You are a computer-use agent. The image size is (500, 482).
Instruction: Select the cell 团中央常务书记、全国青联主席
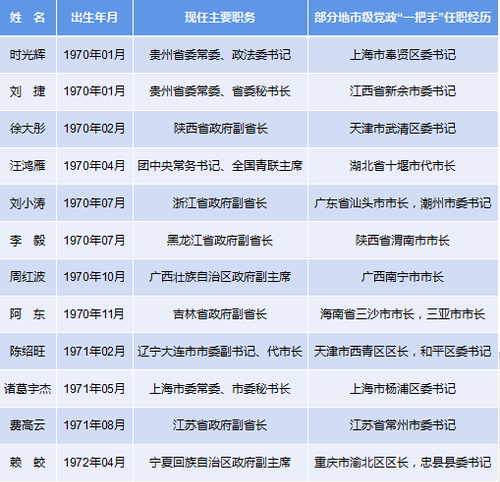[x=220, y=166]
